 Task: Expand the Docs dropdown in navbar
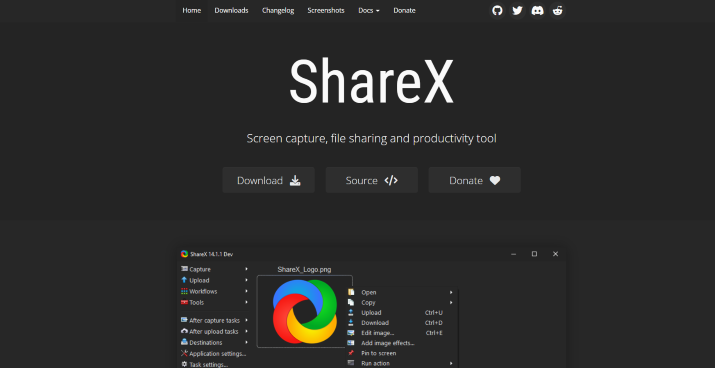(x=368, y=10)
